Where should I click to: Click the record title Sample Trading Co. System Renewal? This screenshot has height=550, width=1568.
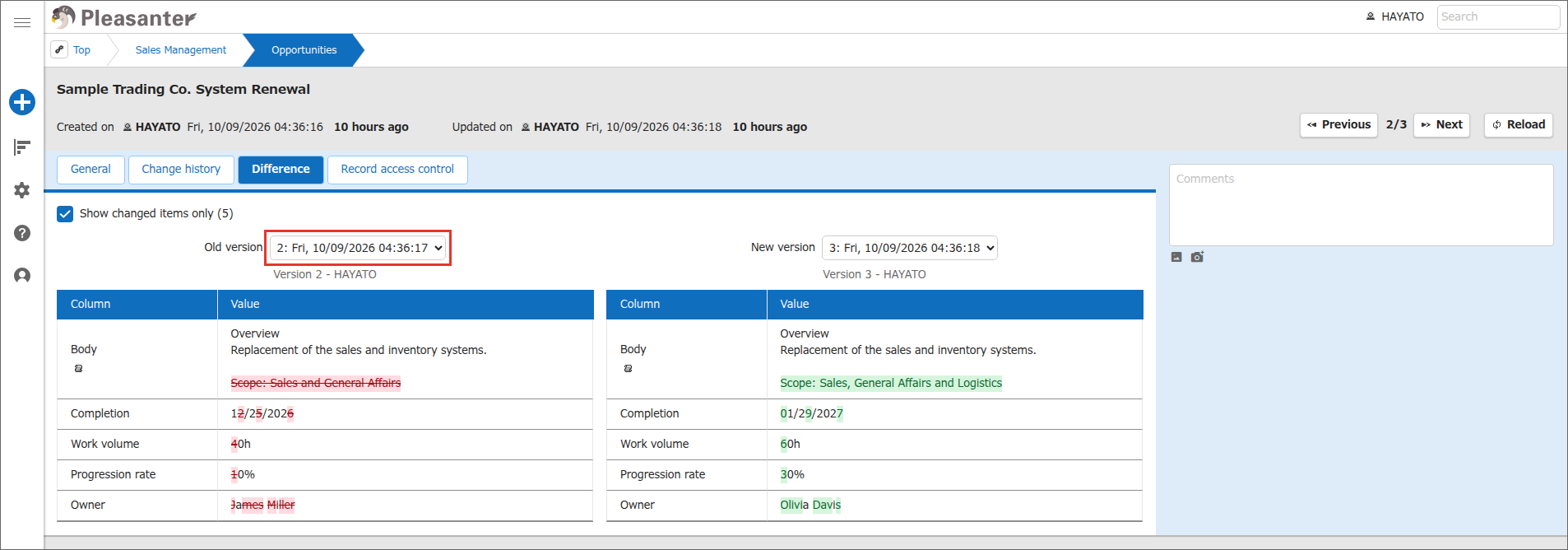[183, 89]
